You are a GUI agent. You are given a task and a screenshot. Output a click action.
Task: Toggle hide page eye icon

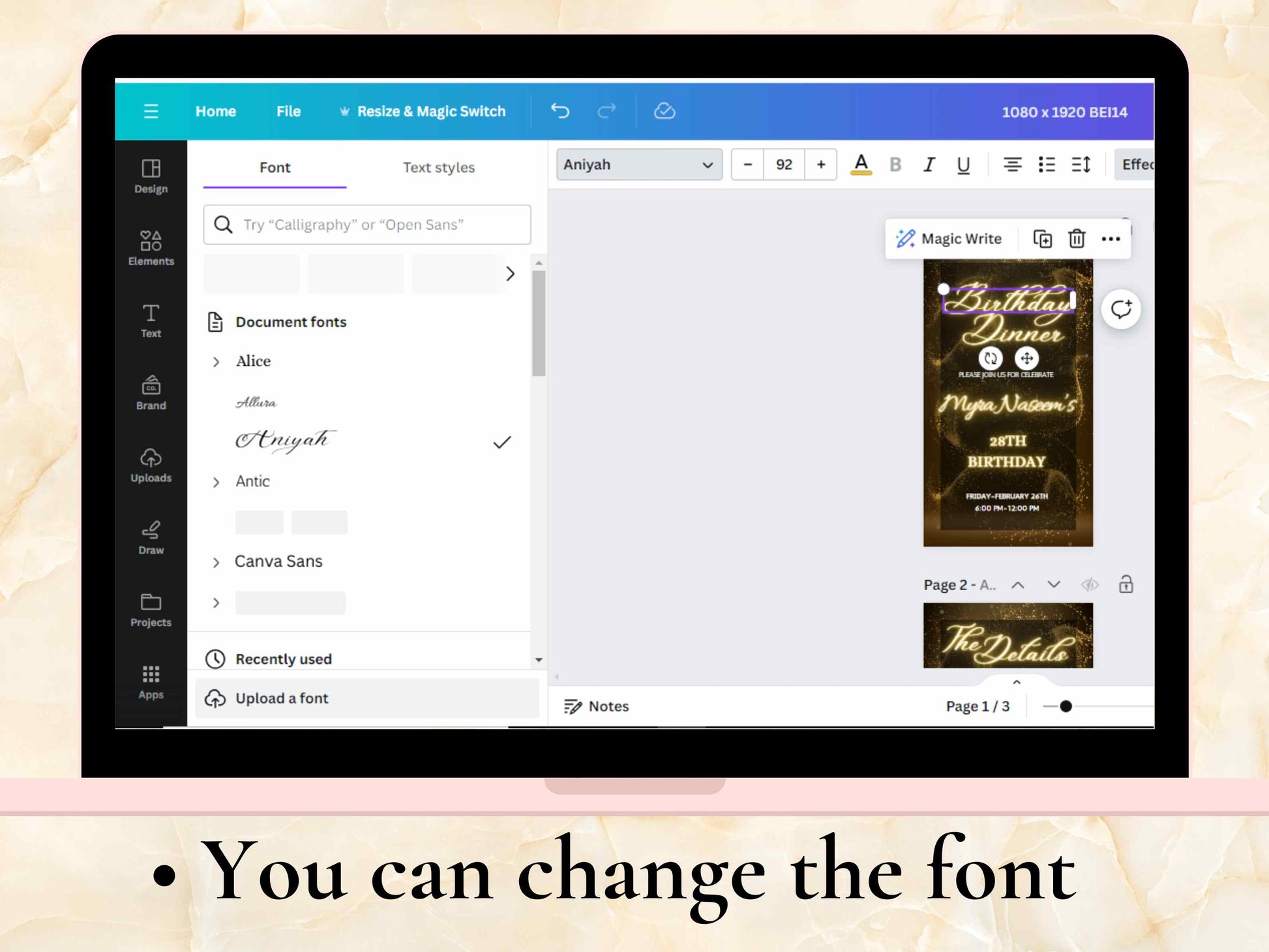pos(1090,584)
